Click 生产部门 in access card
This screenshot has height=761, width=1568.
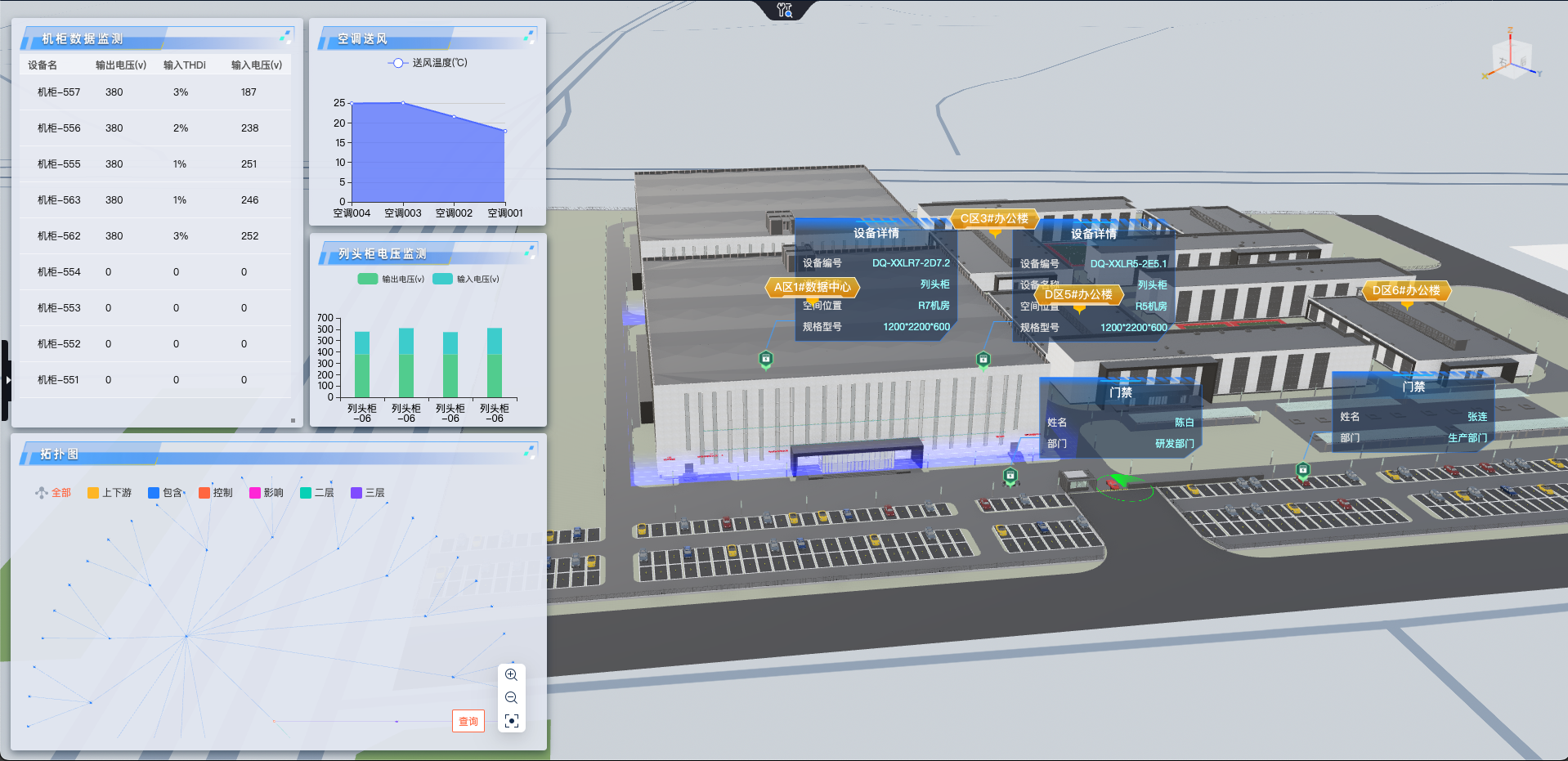[1467, 438]
